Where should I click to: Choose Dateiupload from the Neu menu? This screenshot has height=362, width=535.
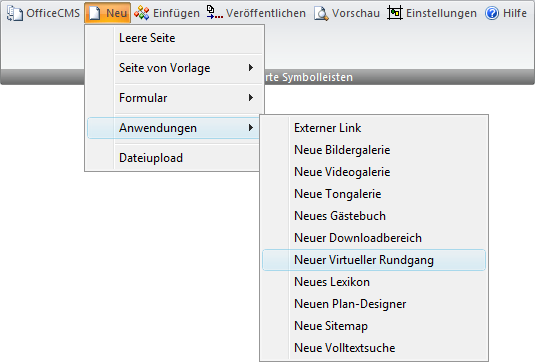[x=173, y=158]
